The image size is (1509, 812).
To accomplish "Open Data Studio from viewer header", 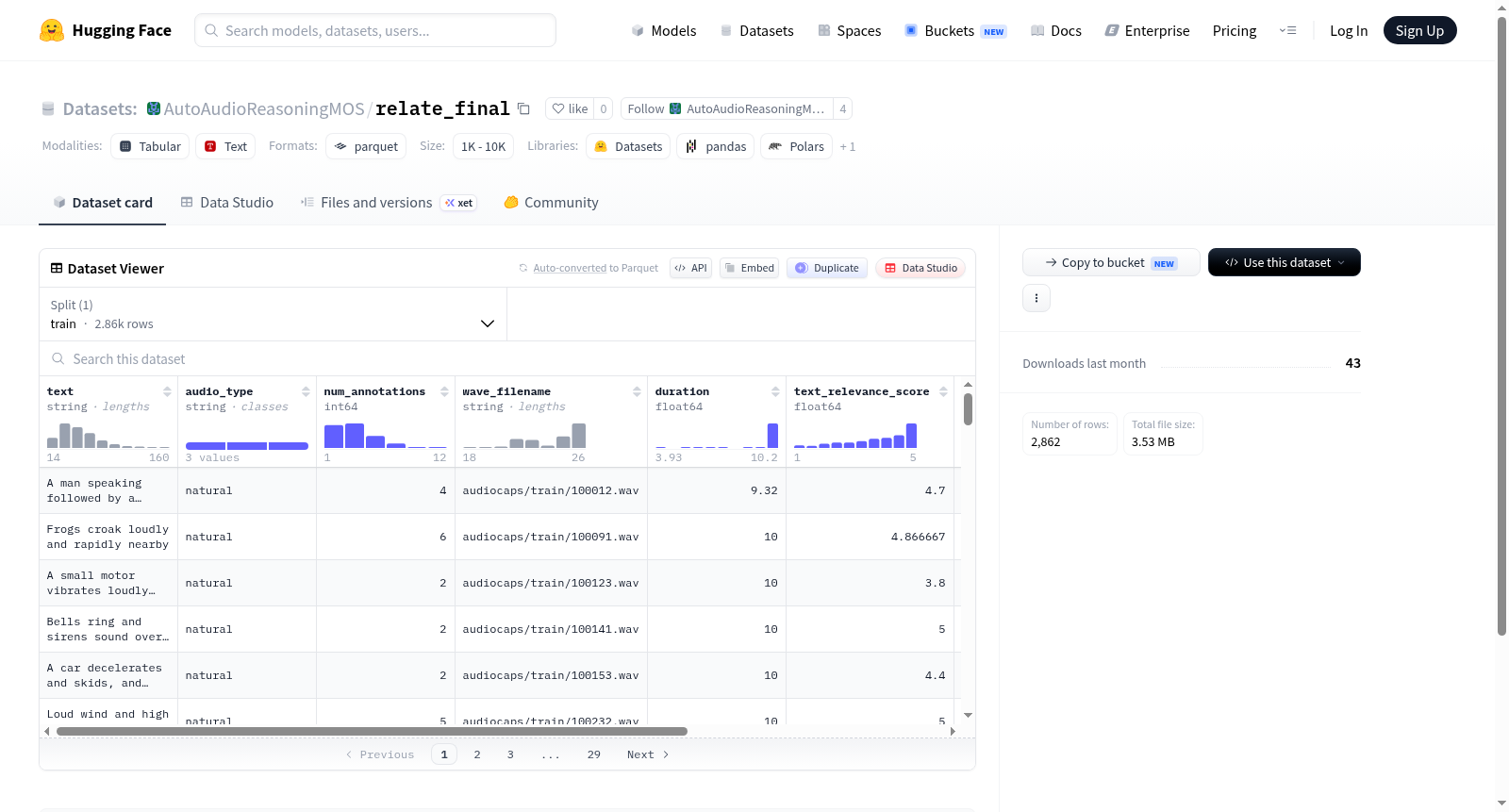I will pos(920,268).
